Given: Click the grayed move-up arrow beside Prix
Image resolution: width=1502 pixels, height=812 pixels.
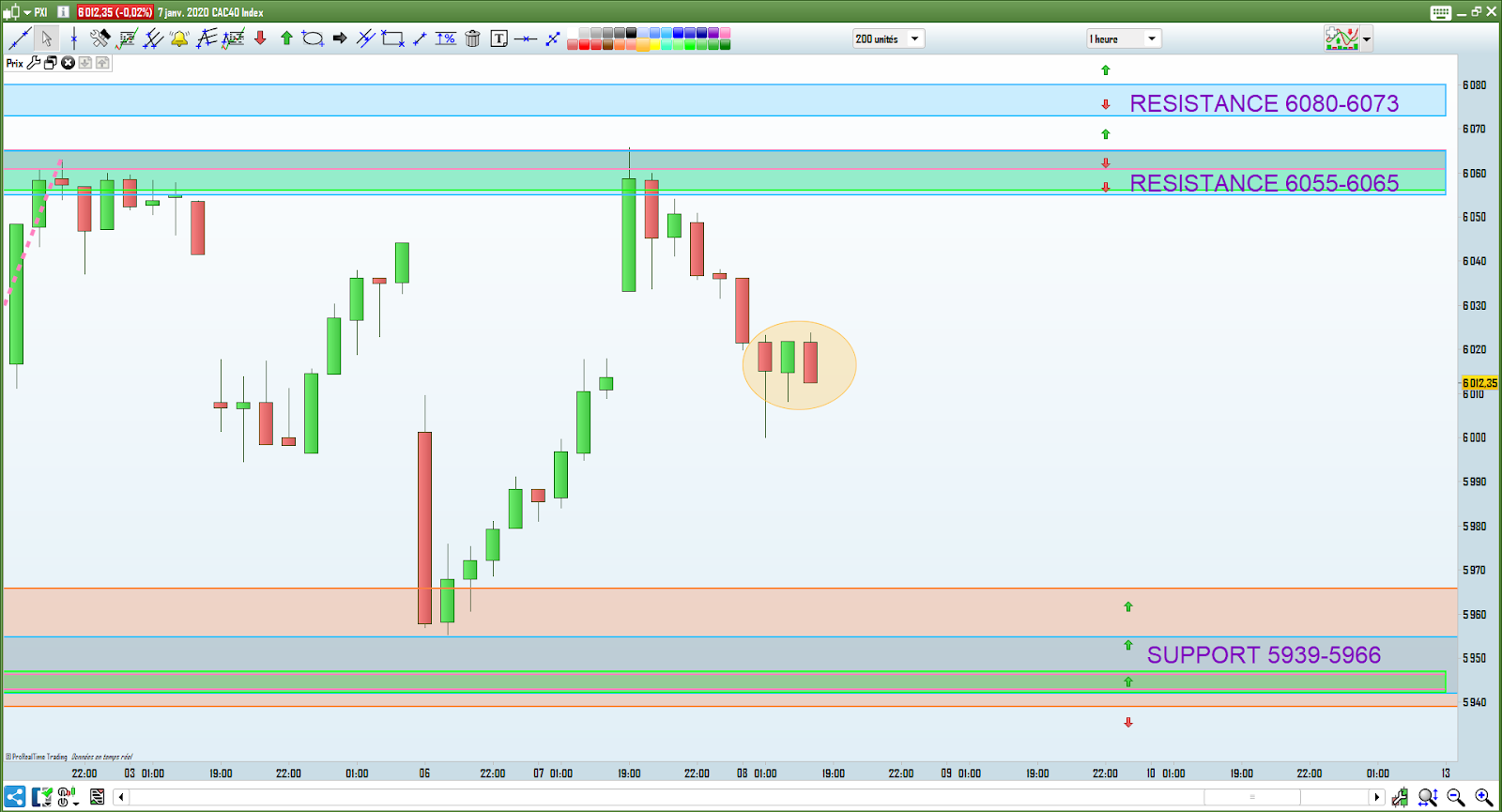Looking at the screenshot, I should pyautogui.click(x=102, y=63).
